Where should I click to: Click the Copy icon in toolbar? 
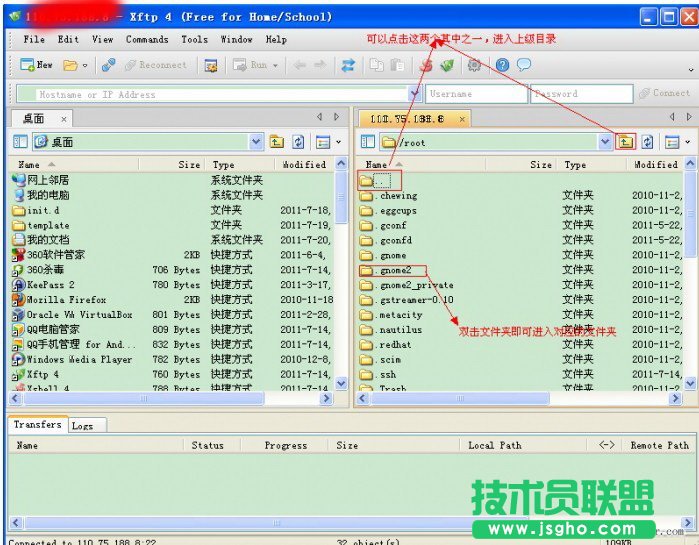pos(377,65)
